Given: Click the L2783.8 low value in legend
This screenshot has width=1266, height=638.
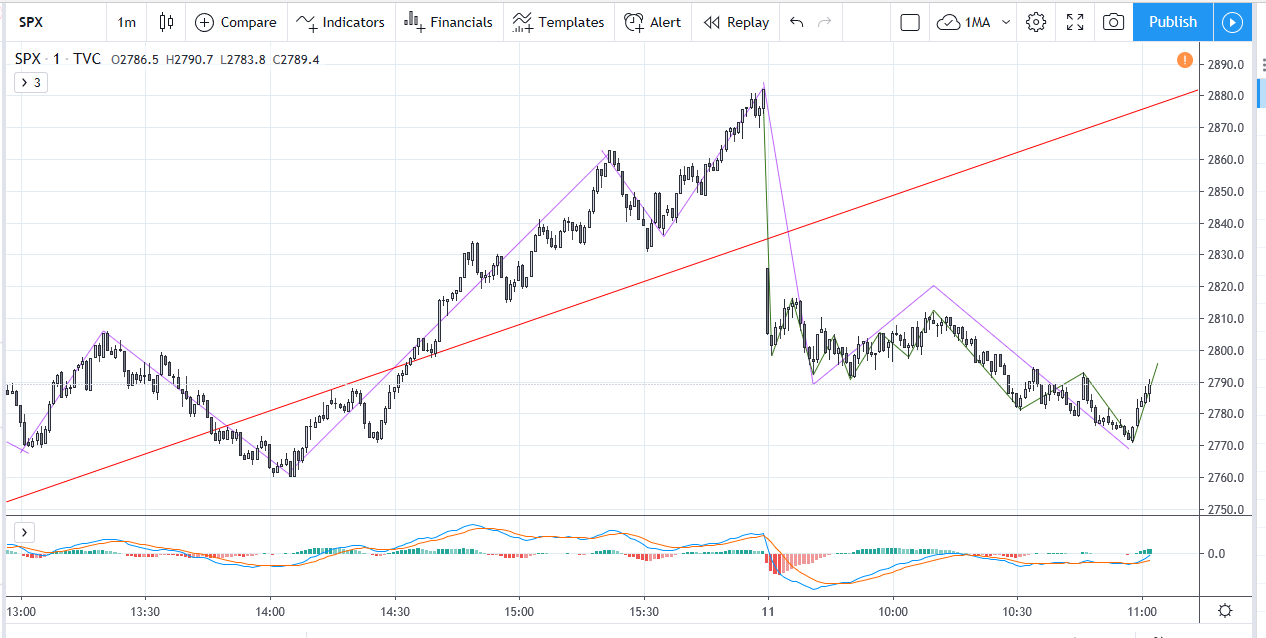Looking at the screenshot, I should (241, 60).
